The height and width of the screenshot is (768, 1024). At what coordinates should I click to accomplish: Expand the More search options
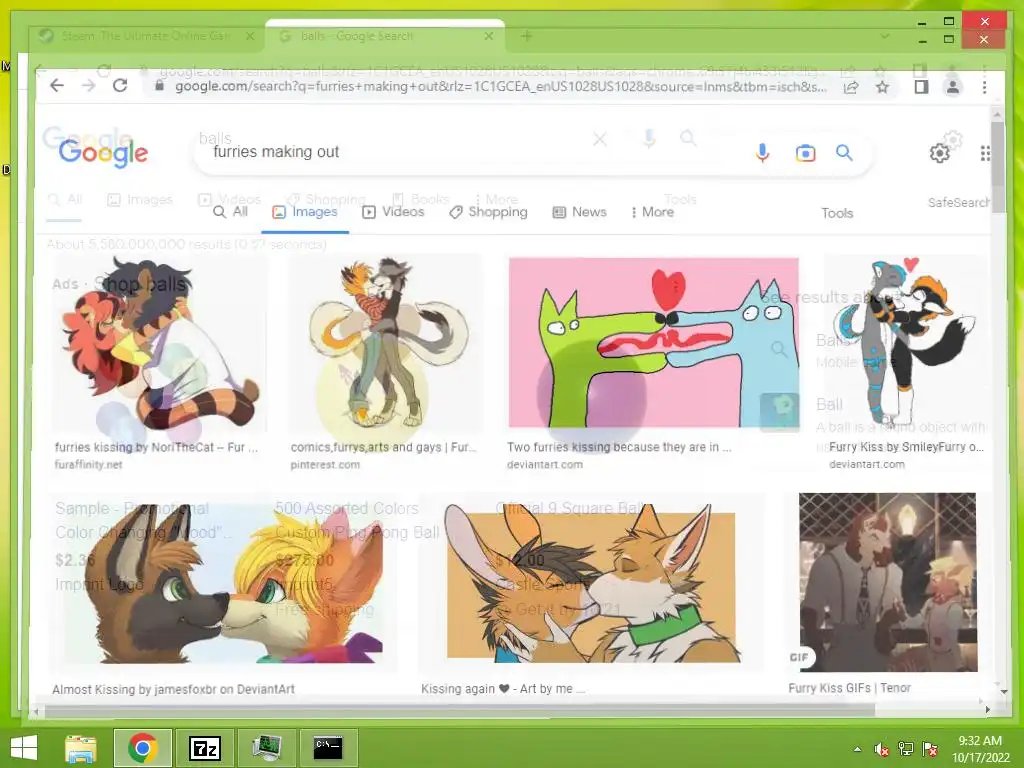[652, 212]
